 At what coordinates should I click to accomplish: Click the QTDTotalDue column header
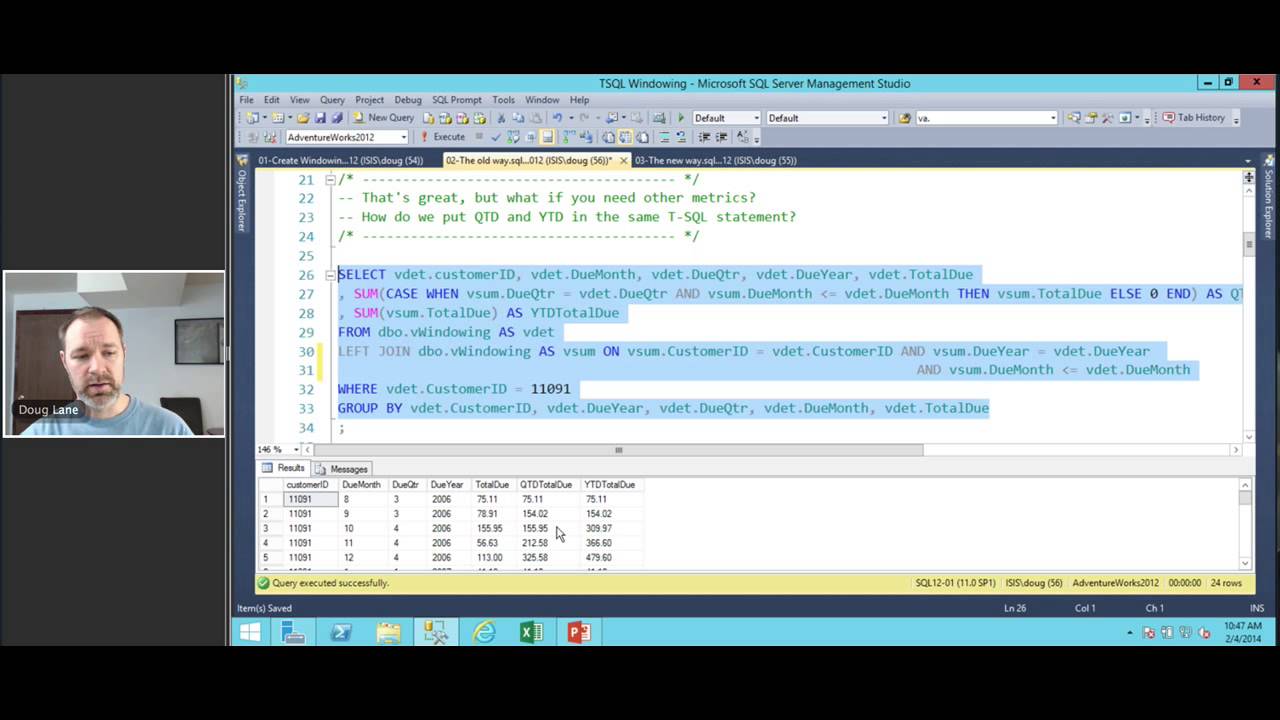click(546, 485)
